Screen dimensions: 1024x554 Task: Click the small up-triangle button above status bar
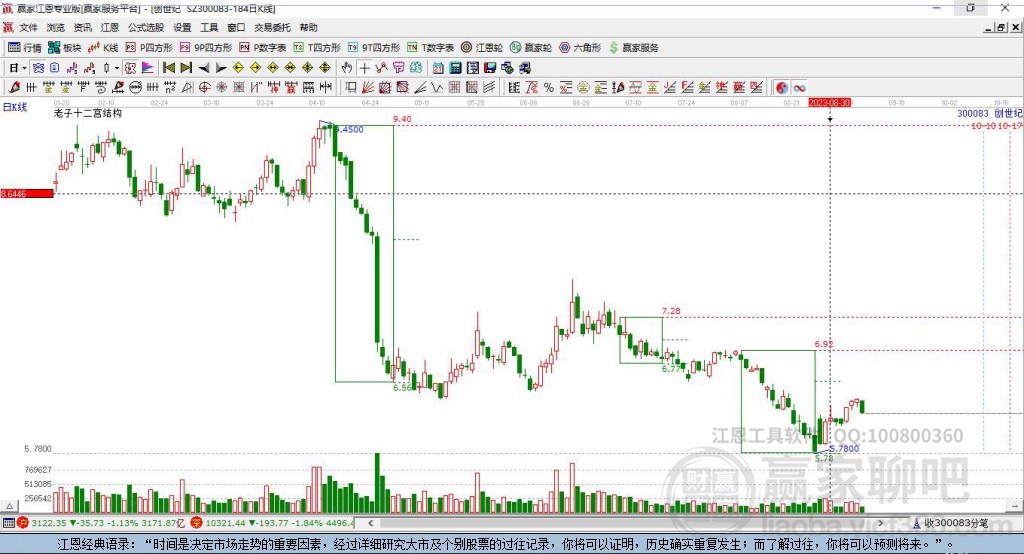[x=9, y=506]
